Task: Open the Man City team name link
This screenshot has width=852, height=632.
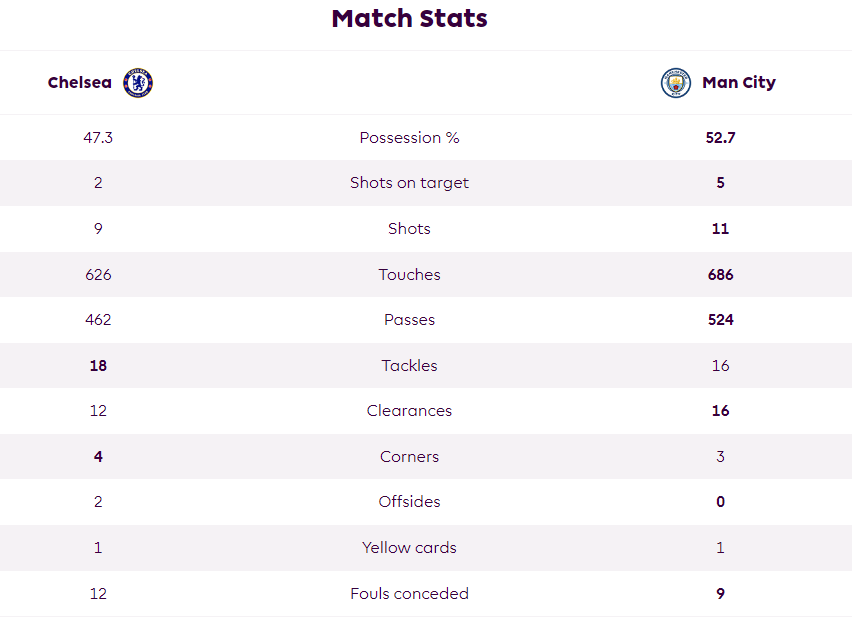Action: coord(739,83)
